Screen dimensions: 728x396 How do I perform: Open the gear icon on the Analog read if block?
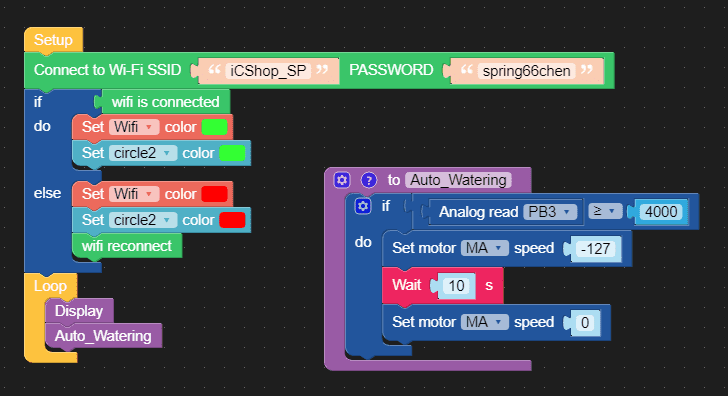coord(363,206)
